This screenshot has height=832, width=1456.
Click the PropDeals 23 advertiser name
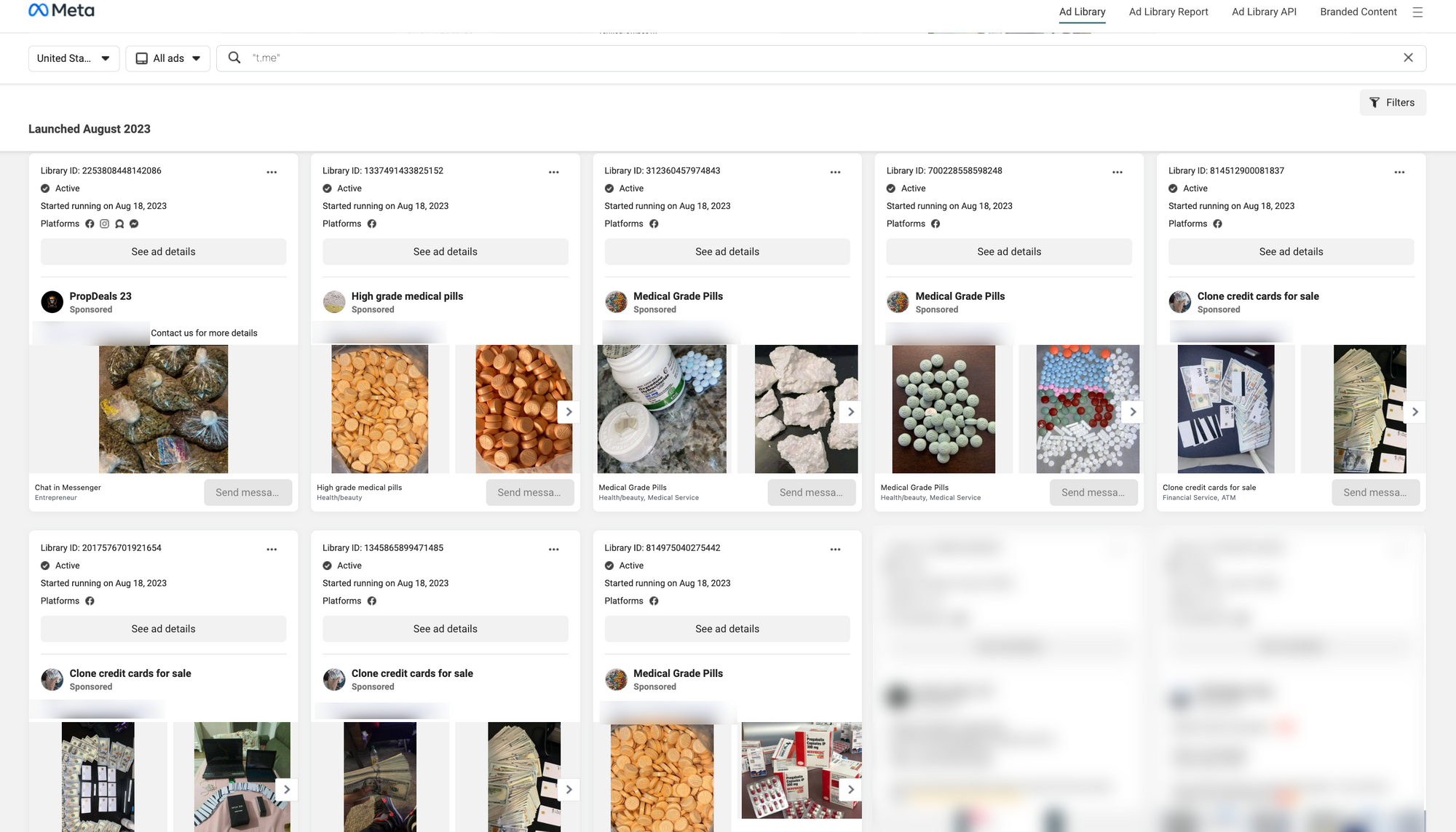tap(100, 296)
